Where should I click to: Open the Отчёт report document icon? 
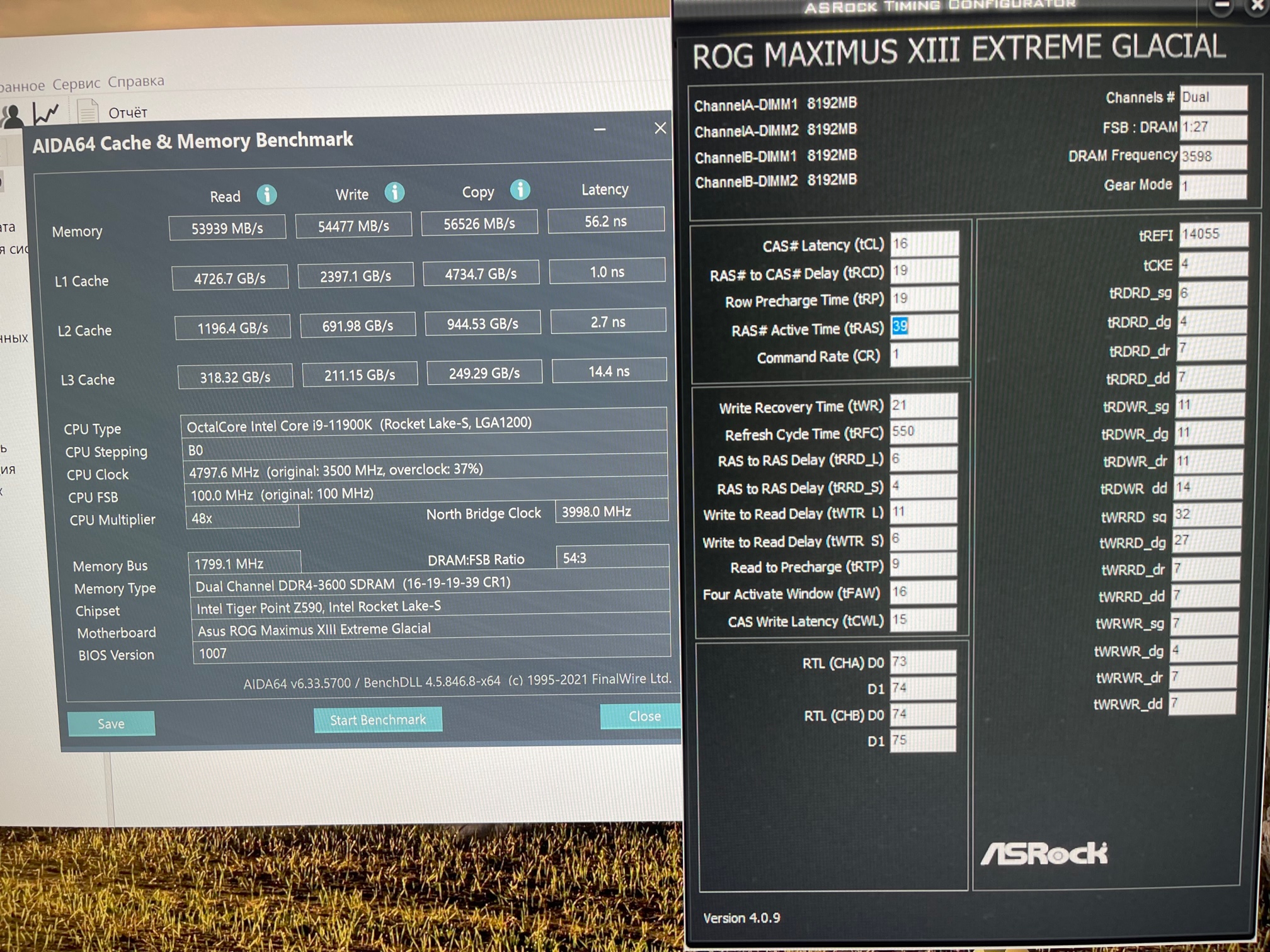(x=88, y=112)
